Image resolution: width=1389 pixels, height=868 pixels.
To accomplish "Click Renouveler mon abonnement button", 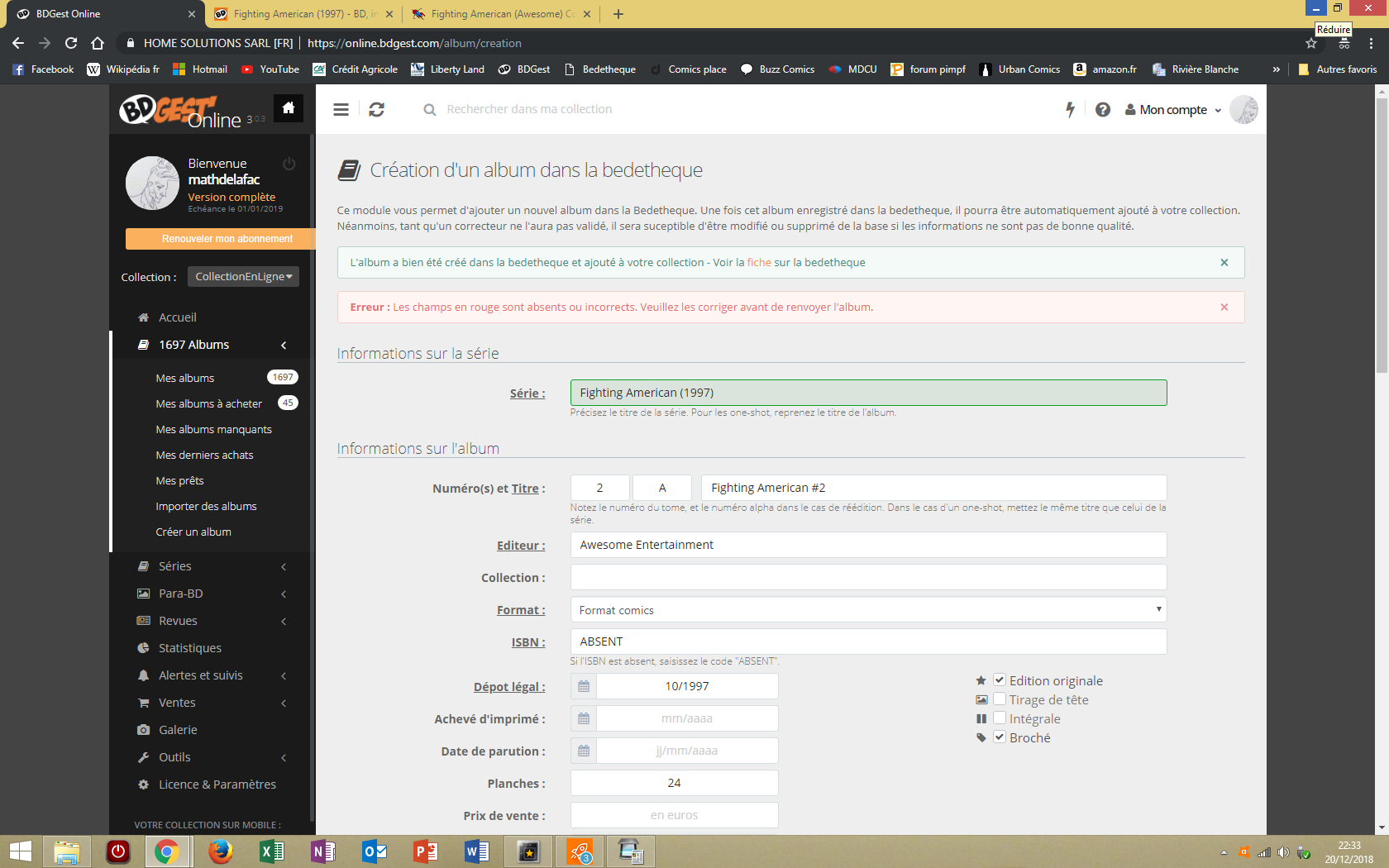I will click(x=227, y=239).
